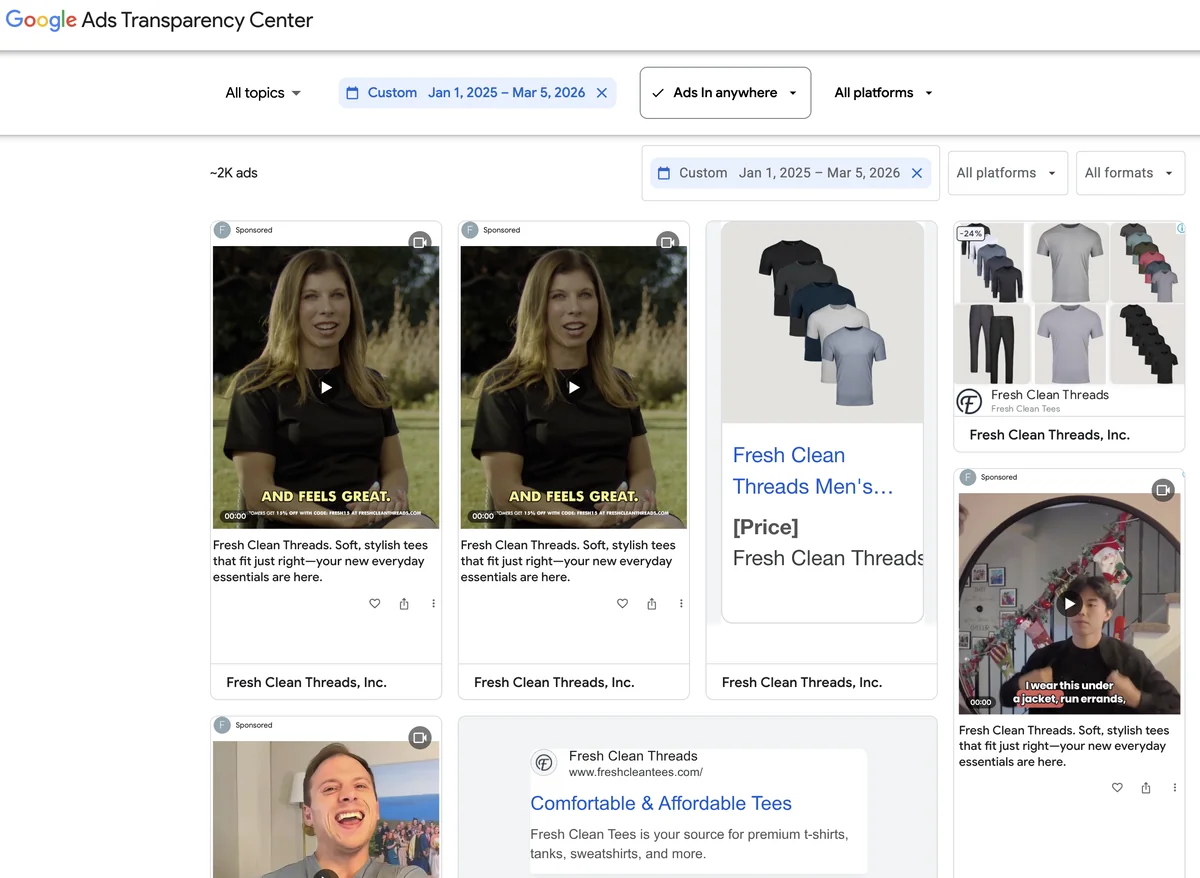The height and width of the screenshot is (878, 1200).
Task: Expand the All formats dropdown
Action: coord(1129,172)
